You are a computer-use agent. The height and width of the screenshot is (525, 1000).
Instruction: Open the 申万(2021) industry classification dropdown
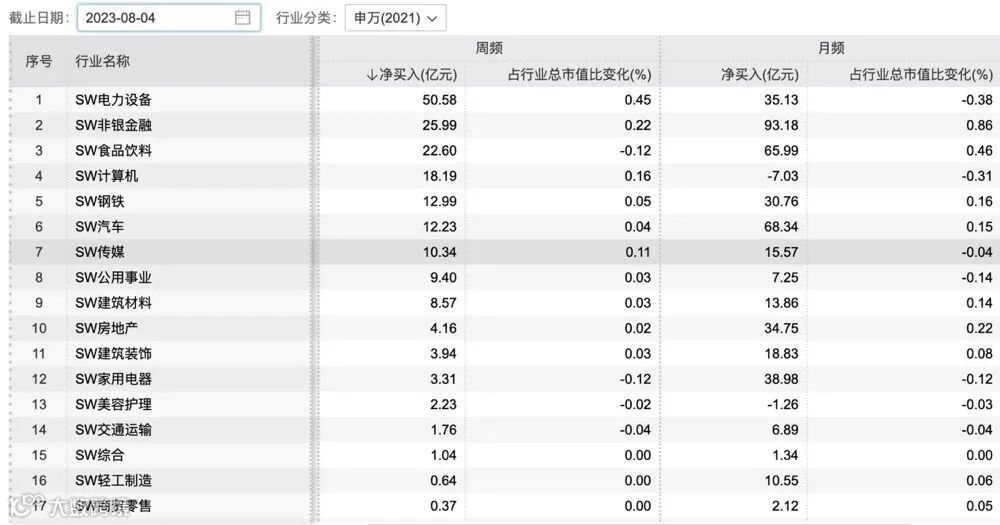[x=395, y=18]
